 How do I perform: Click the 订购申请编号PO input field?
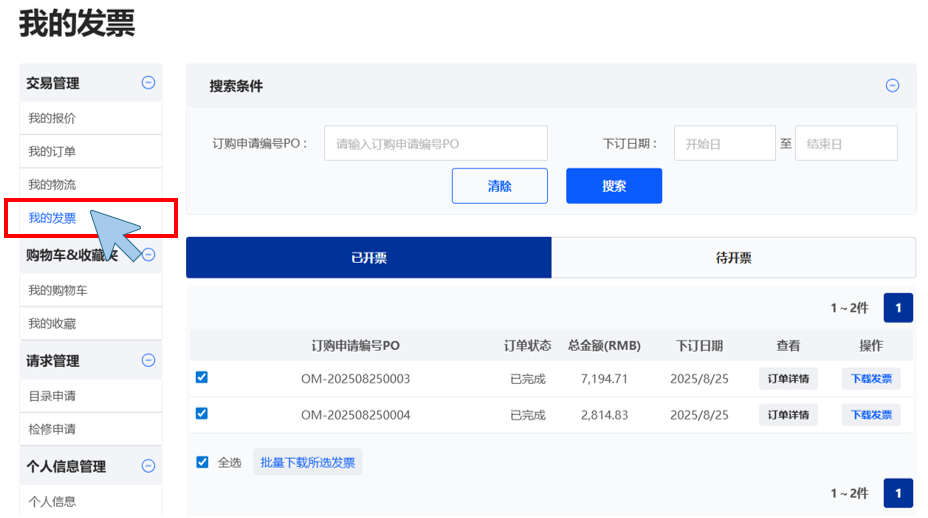pos(436,144)
